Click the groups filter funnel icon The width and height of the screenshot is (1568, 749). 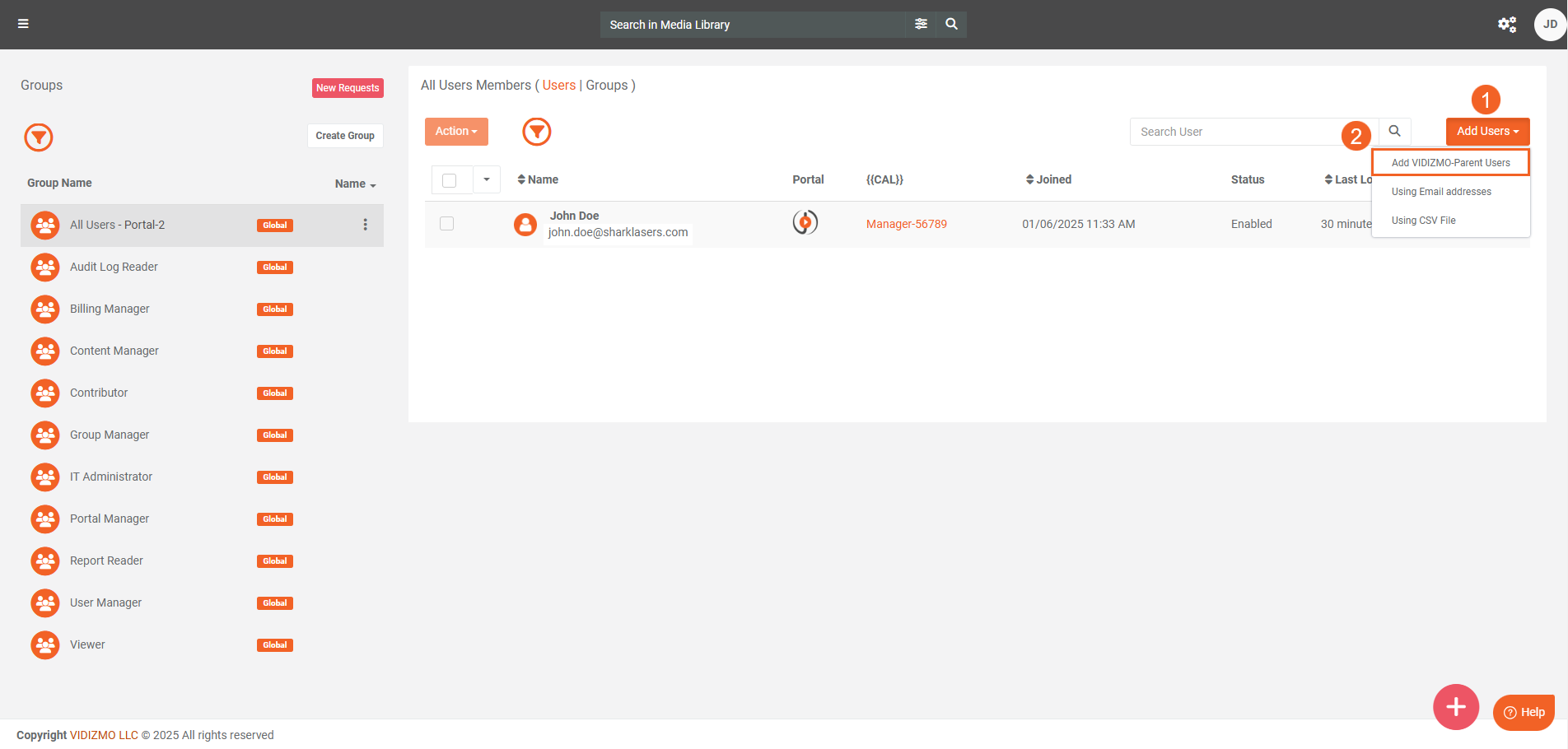(39, 137)
